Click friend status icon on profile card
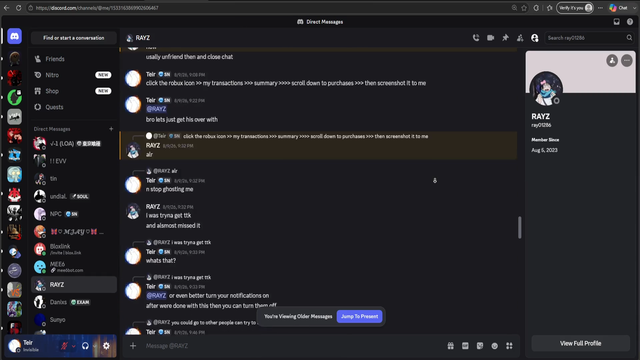The height and width of the screenshot is (360, 640). point(612,61)
